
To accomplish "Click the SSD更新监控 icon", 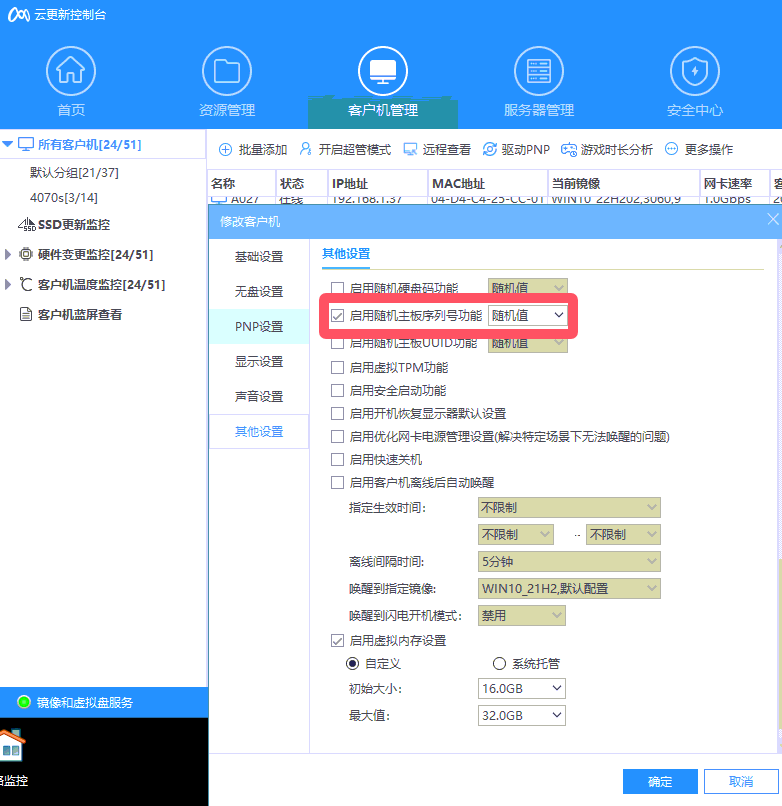I will click(x=27, y=225).
